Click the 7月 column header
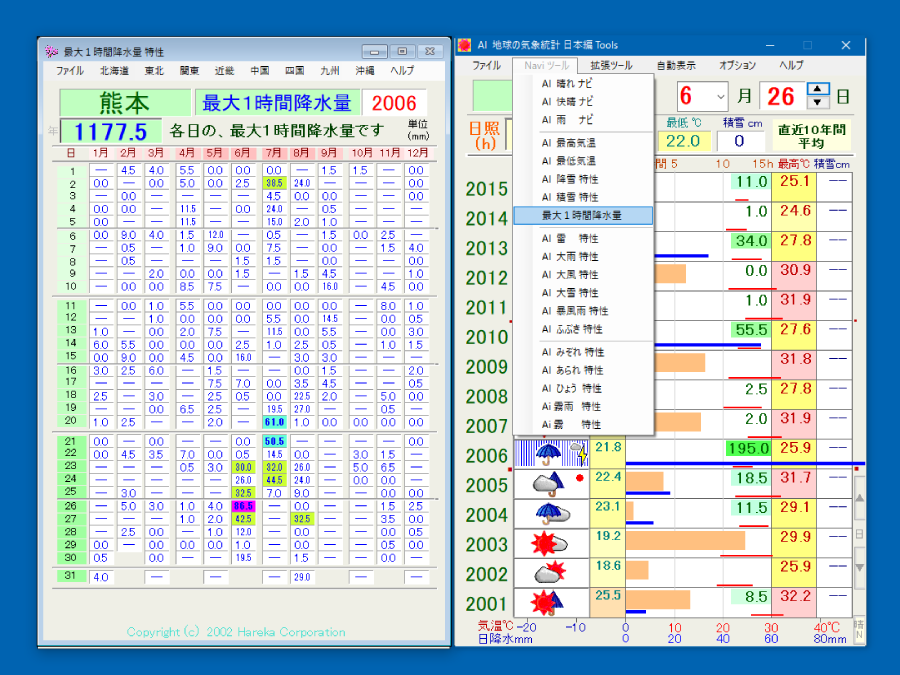 pos(273,153)
